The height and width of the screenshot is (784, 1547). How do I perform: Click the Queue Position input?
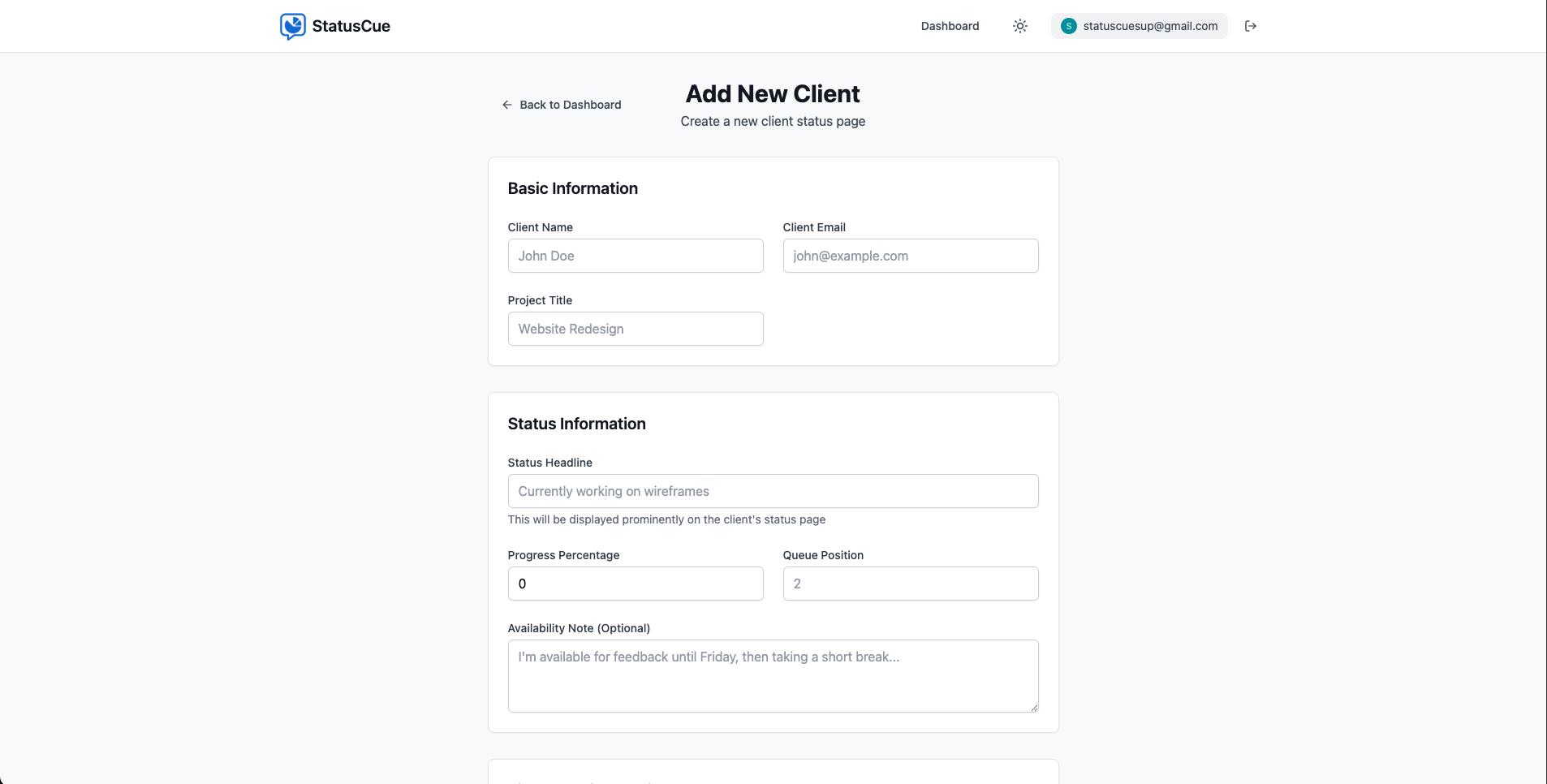click(x=910, y=584)
